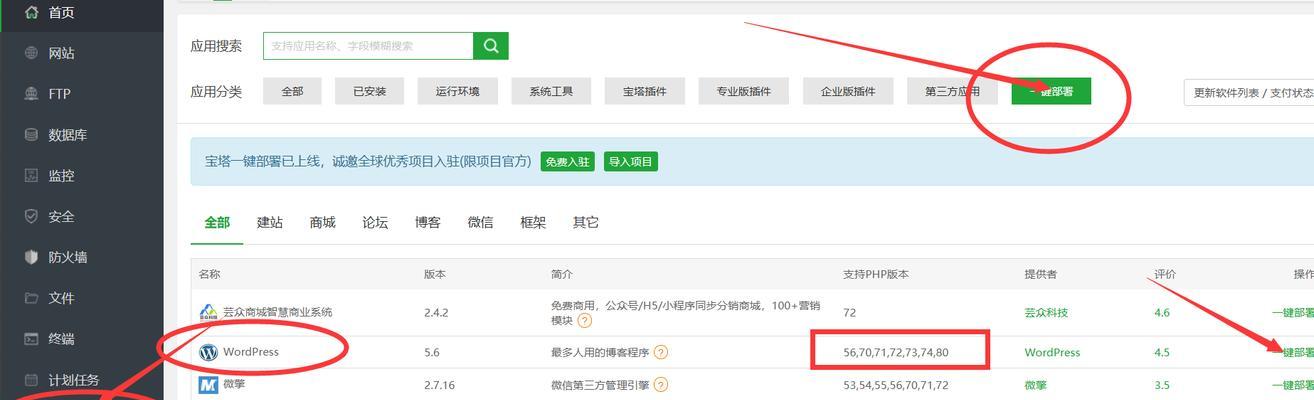Switch to the 商城 tab

[322, 222]
